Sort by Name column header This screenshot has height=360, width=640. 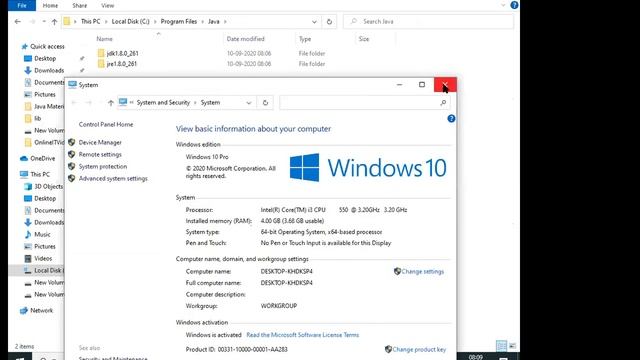pyautogui.click(x=104, y=39)
